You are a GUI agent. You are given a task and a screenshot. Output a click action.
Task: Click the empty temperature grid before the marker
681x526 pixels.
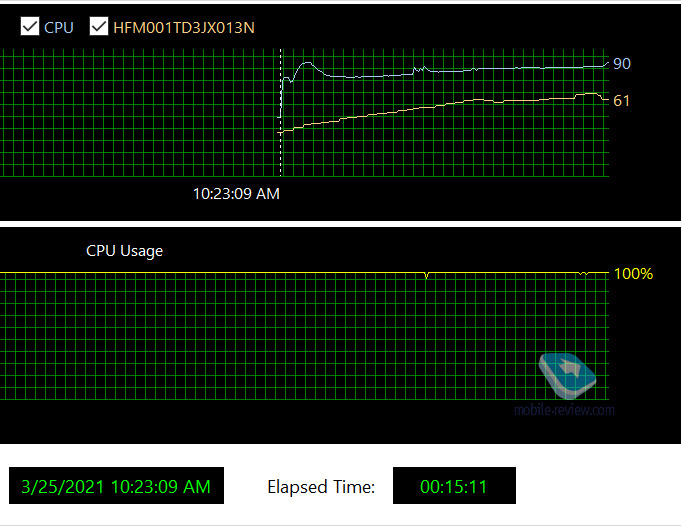[x=139, y=113]
